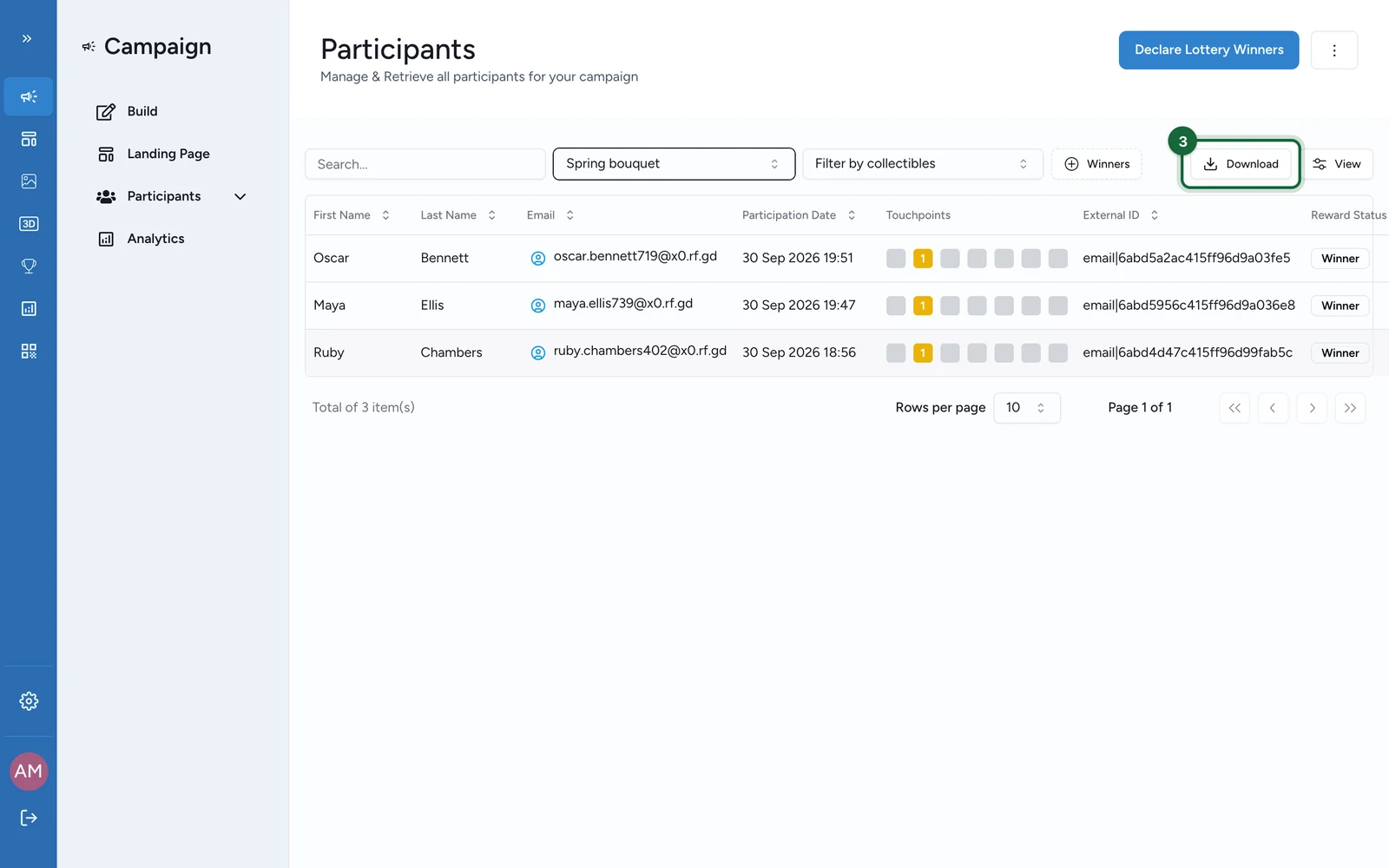Go to the next page arrow
The image size is (1389, 868).
click(x=1312, y=408)
